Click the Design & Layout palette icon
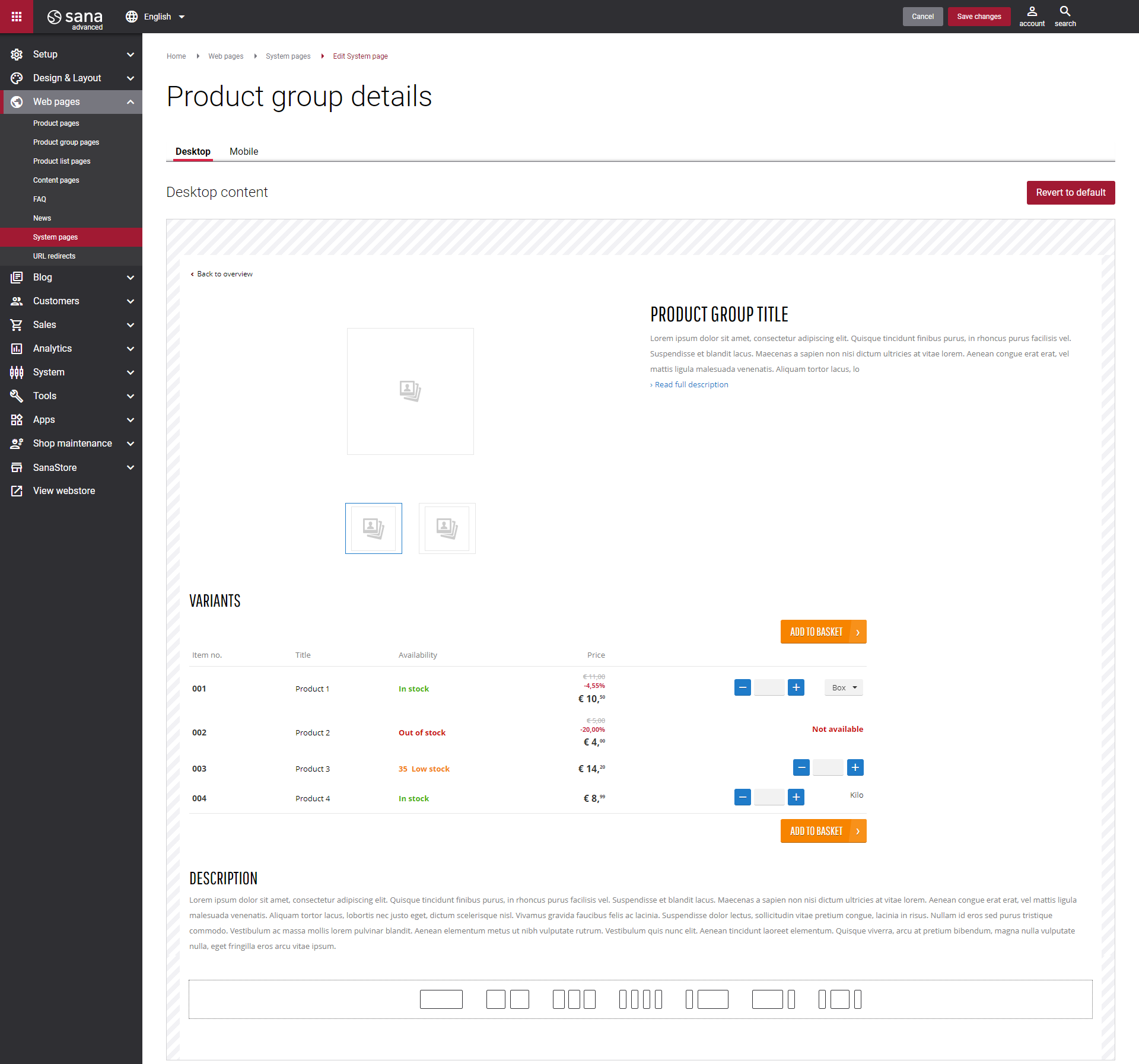The image size is (1139, 1064). click(17, 78)
